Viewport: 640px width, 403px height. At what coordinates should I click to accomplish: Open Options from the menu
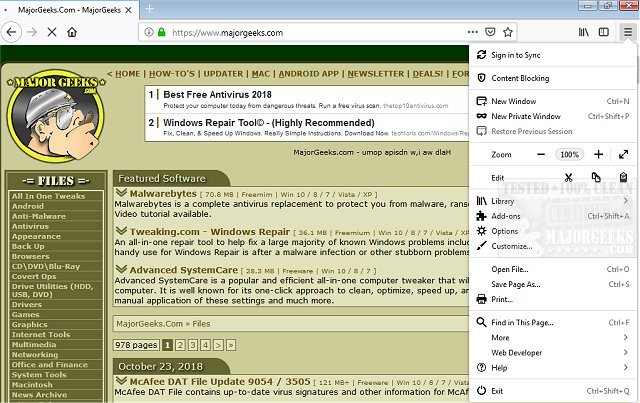pos(553,231)
